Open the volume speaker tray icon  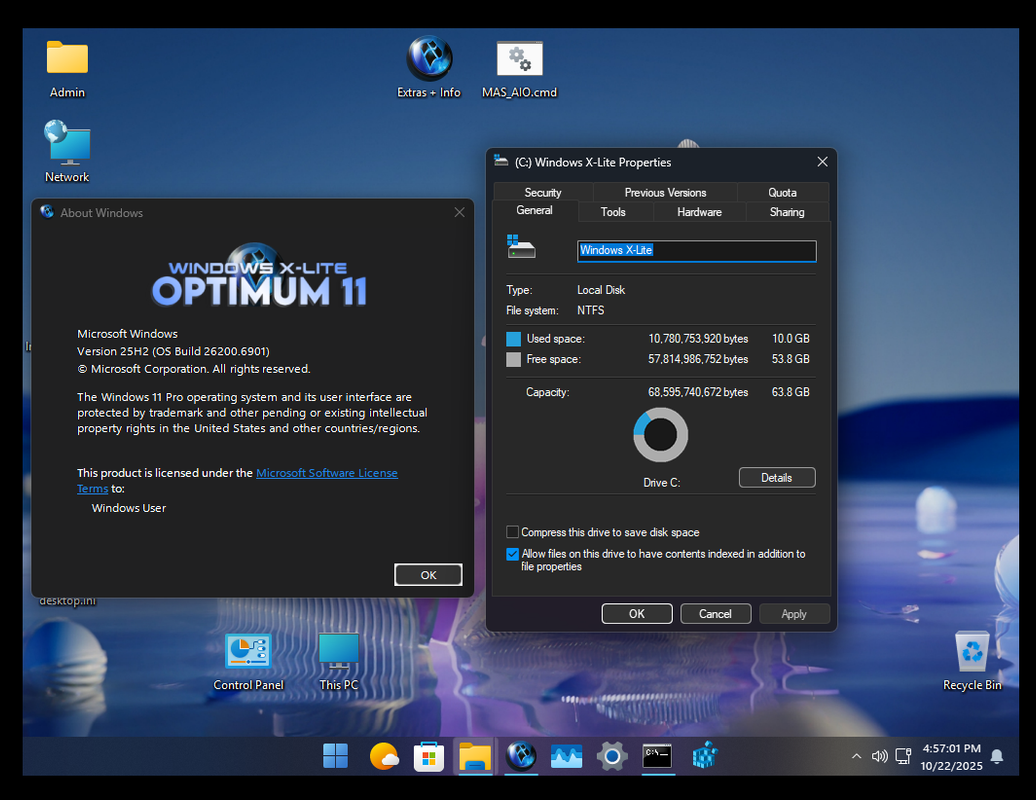[879, 756]
